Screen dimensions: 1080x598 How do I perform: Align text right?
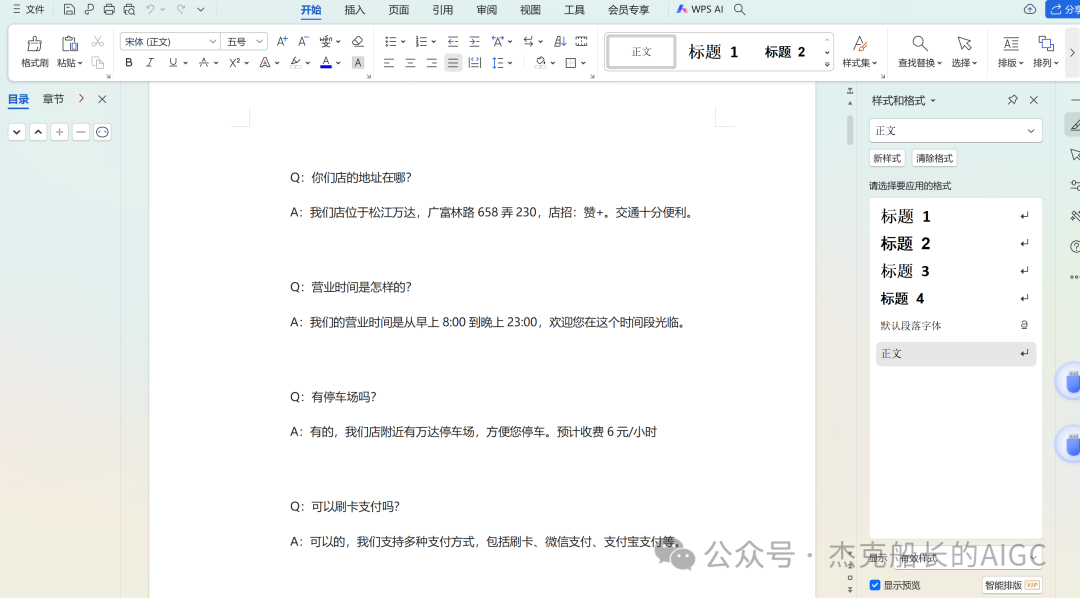point(432,63)
